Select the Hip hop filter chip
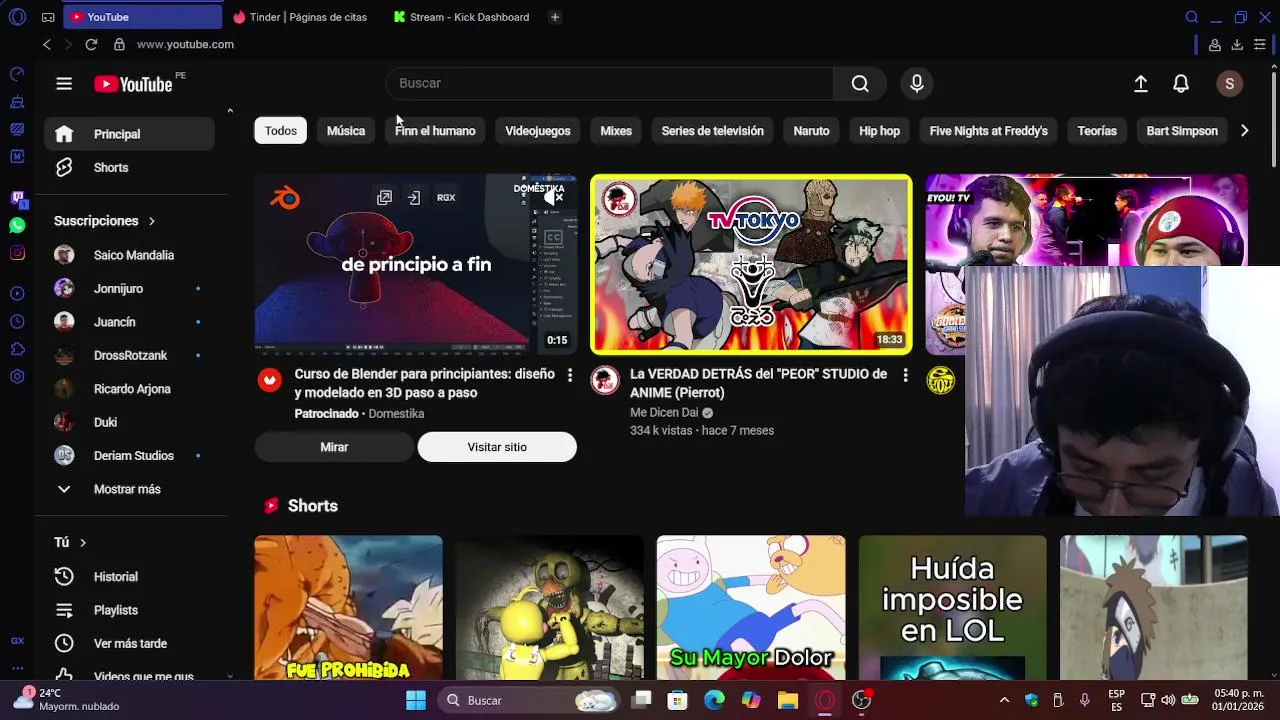The image size is (1280, 720). pyautogui.click(x=879, y=131)
